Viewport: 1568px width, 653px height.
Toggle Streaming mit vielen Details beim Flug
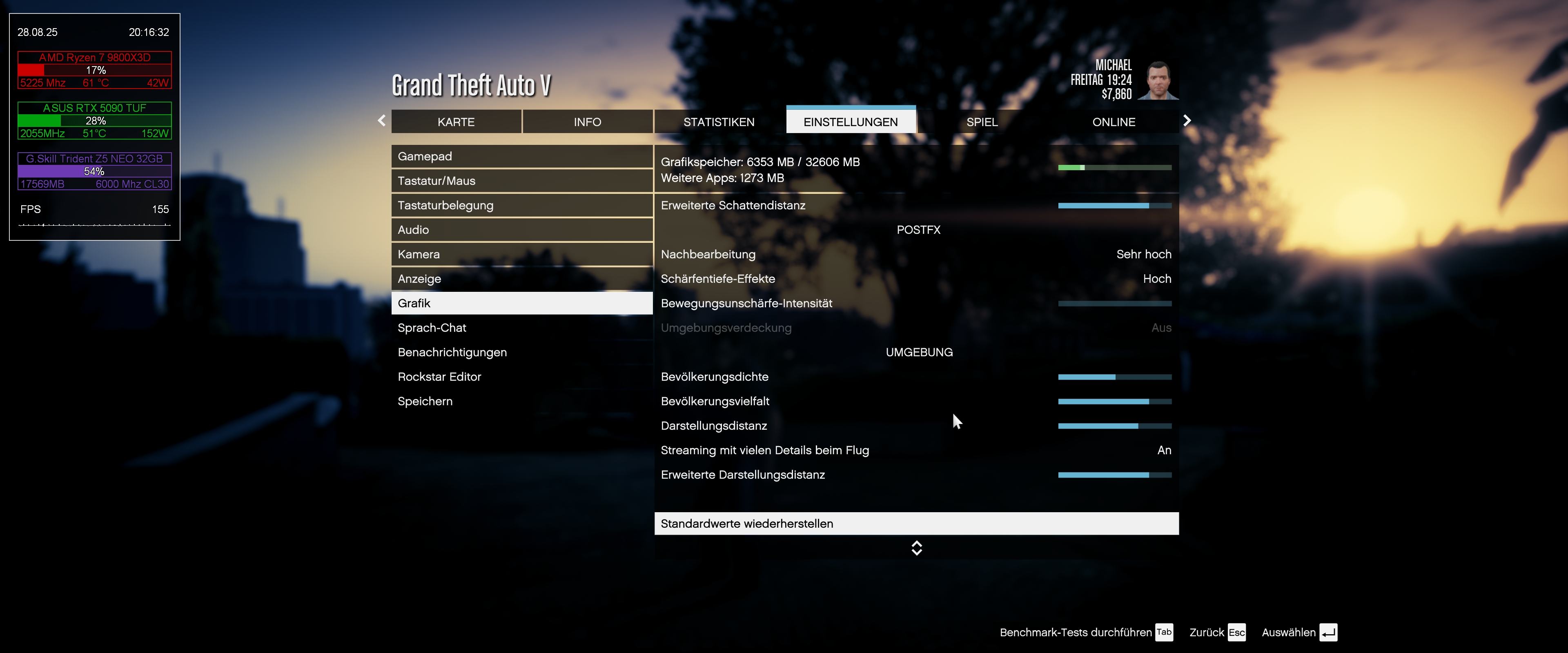[x=1163, y=450]
